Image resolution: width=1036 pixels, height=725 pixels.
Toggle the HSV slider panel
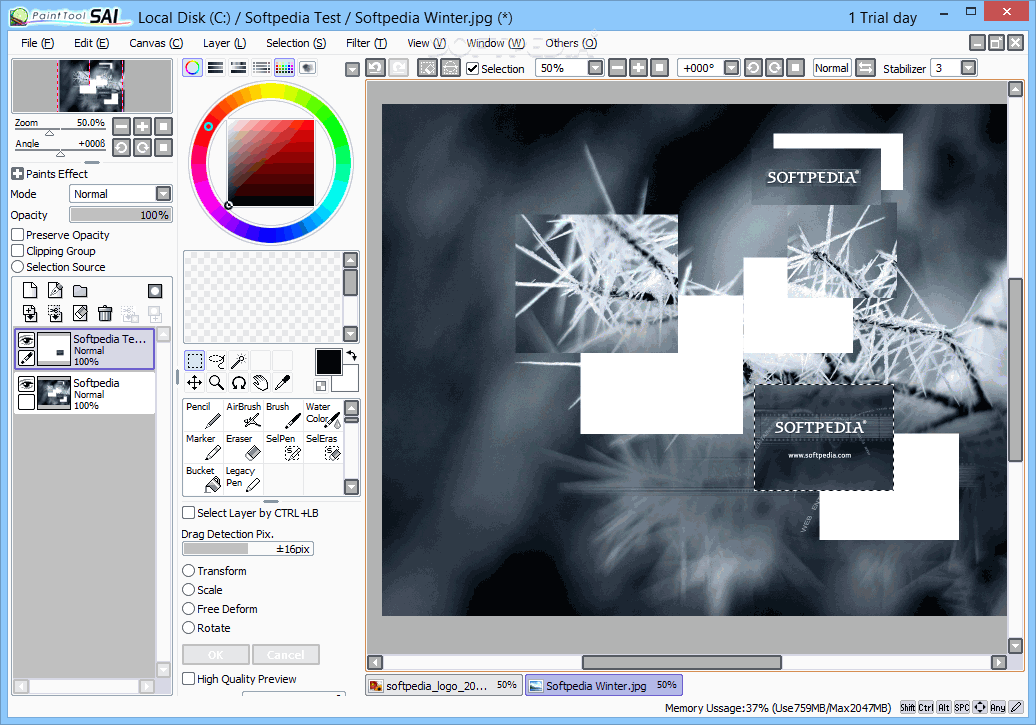click(x=239, y=67)
